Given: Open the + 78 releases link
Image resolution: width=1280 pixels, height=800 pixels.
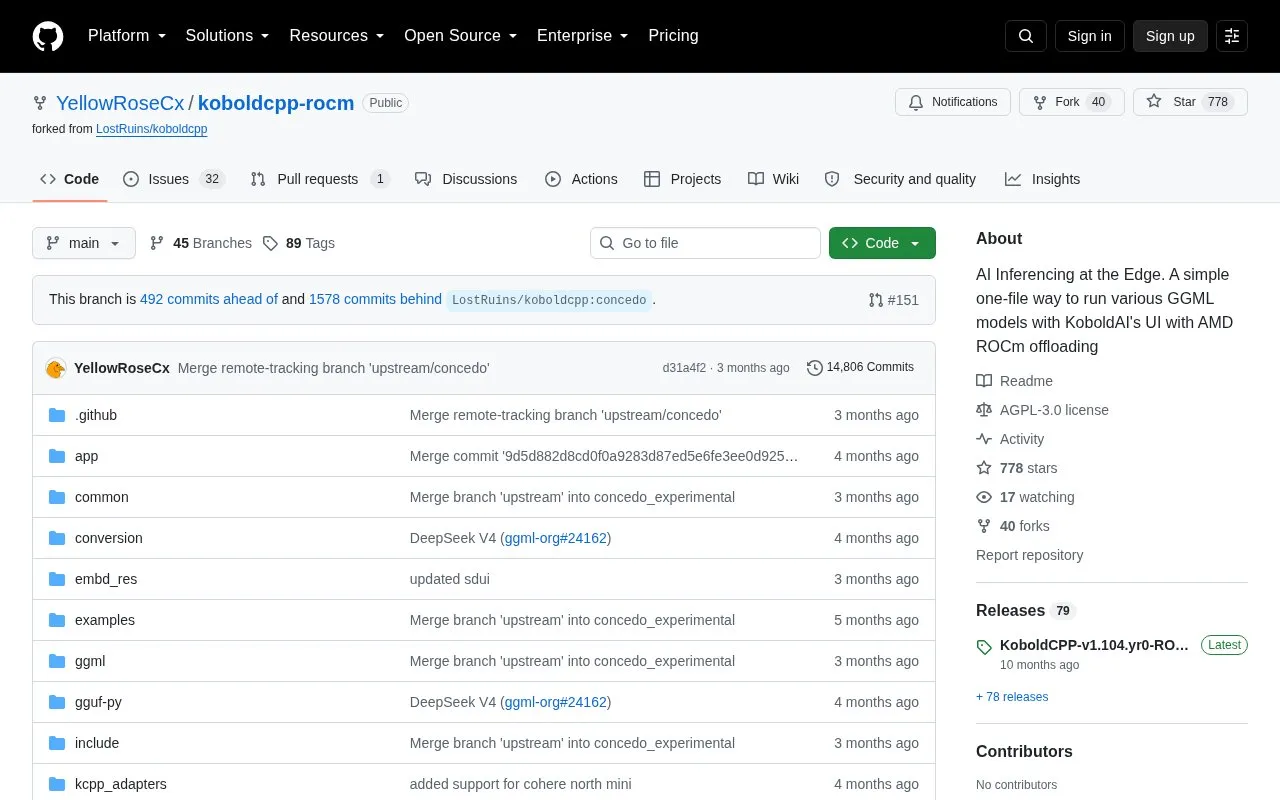Looking at the screenshot, I should pos(1012,697).
